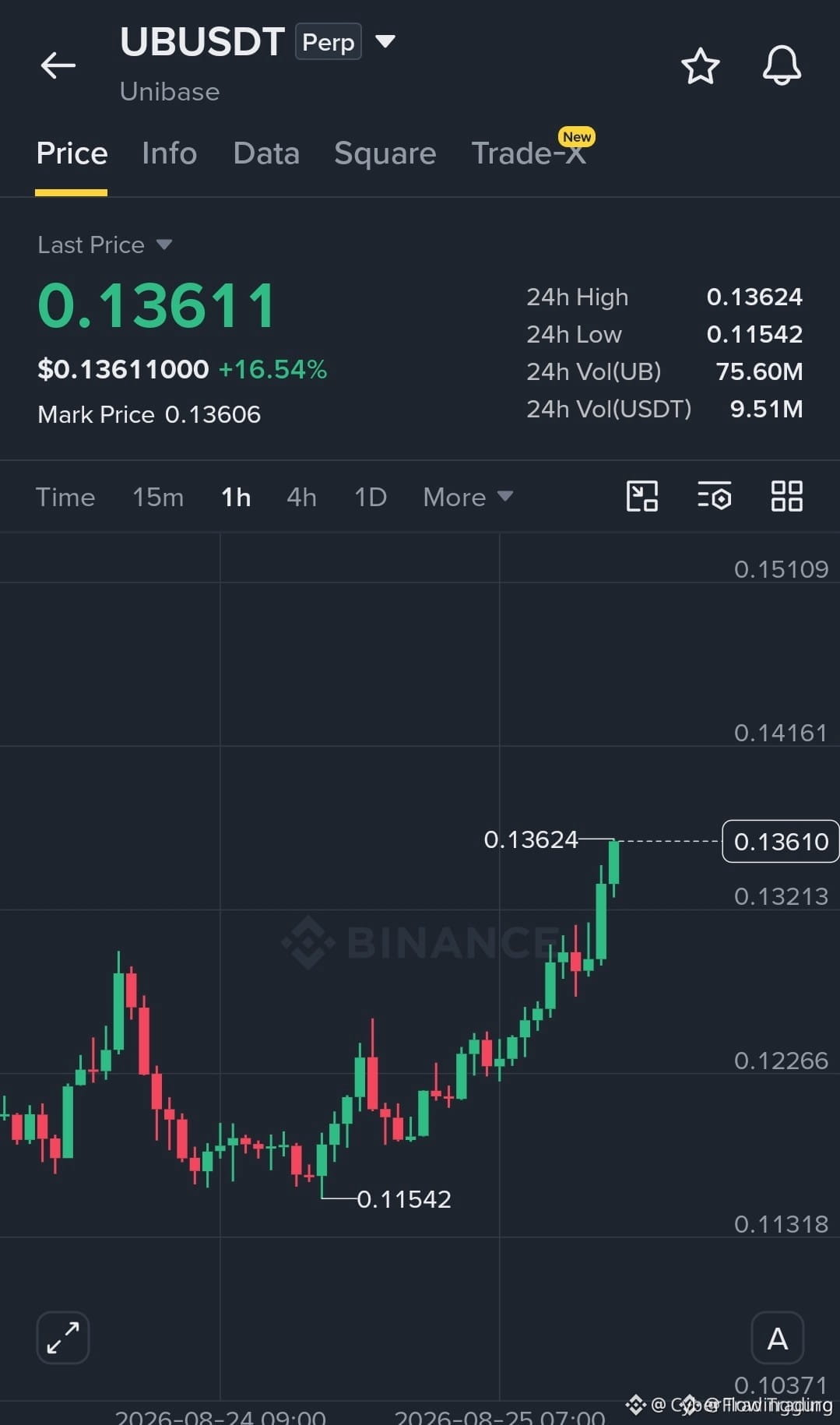Tap the +16.54% change value

[x=272, y=369]
